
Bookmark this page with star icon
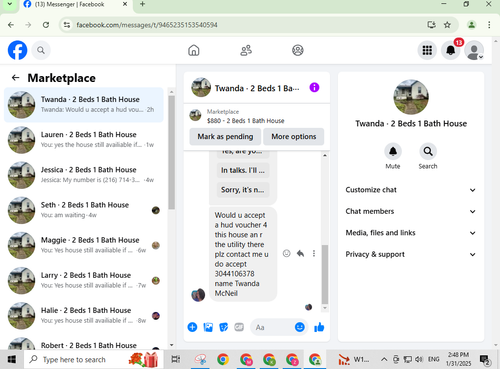click(447, 25)
